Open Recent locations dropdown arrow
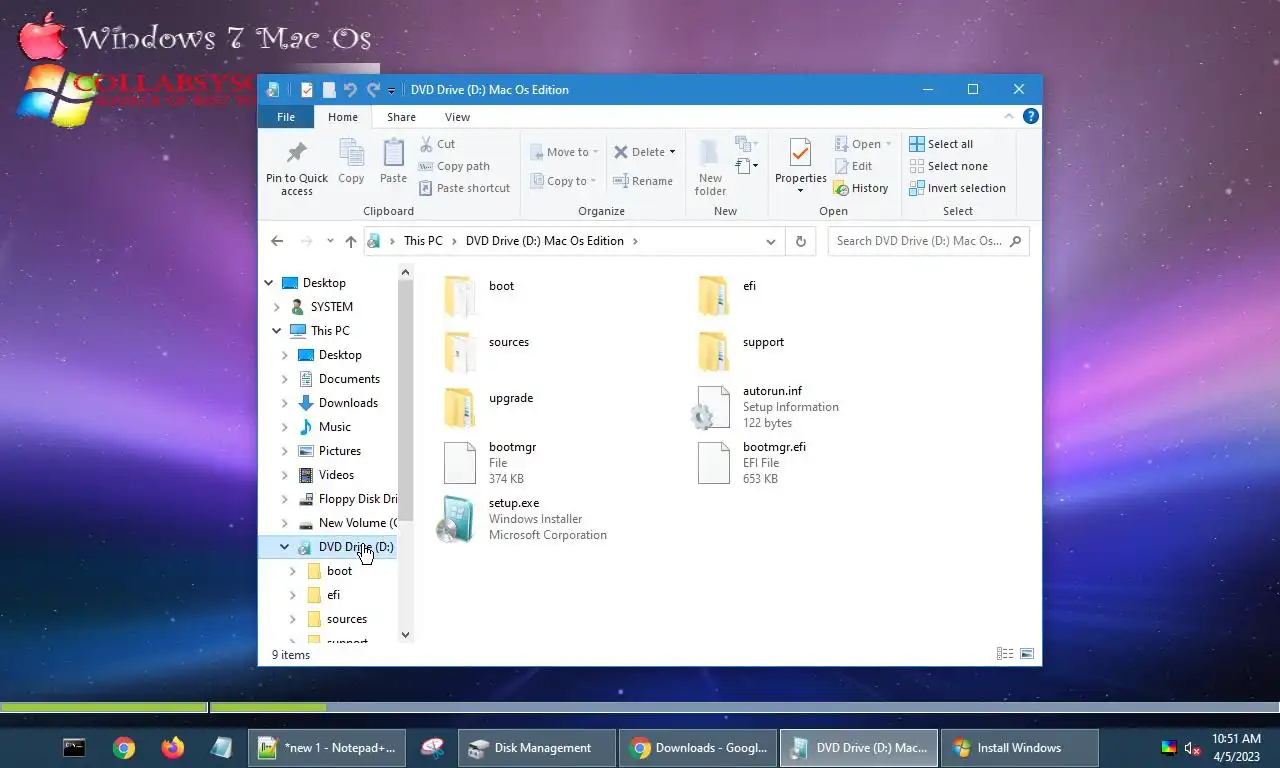This screenshot has width=1280, height=768. pos(329,241)
